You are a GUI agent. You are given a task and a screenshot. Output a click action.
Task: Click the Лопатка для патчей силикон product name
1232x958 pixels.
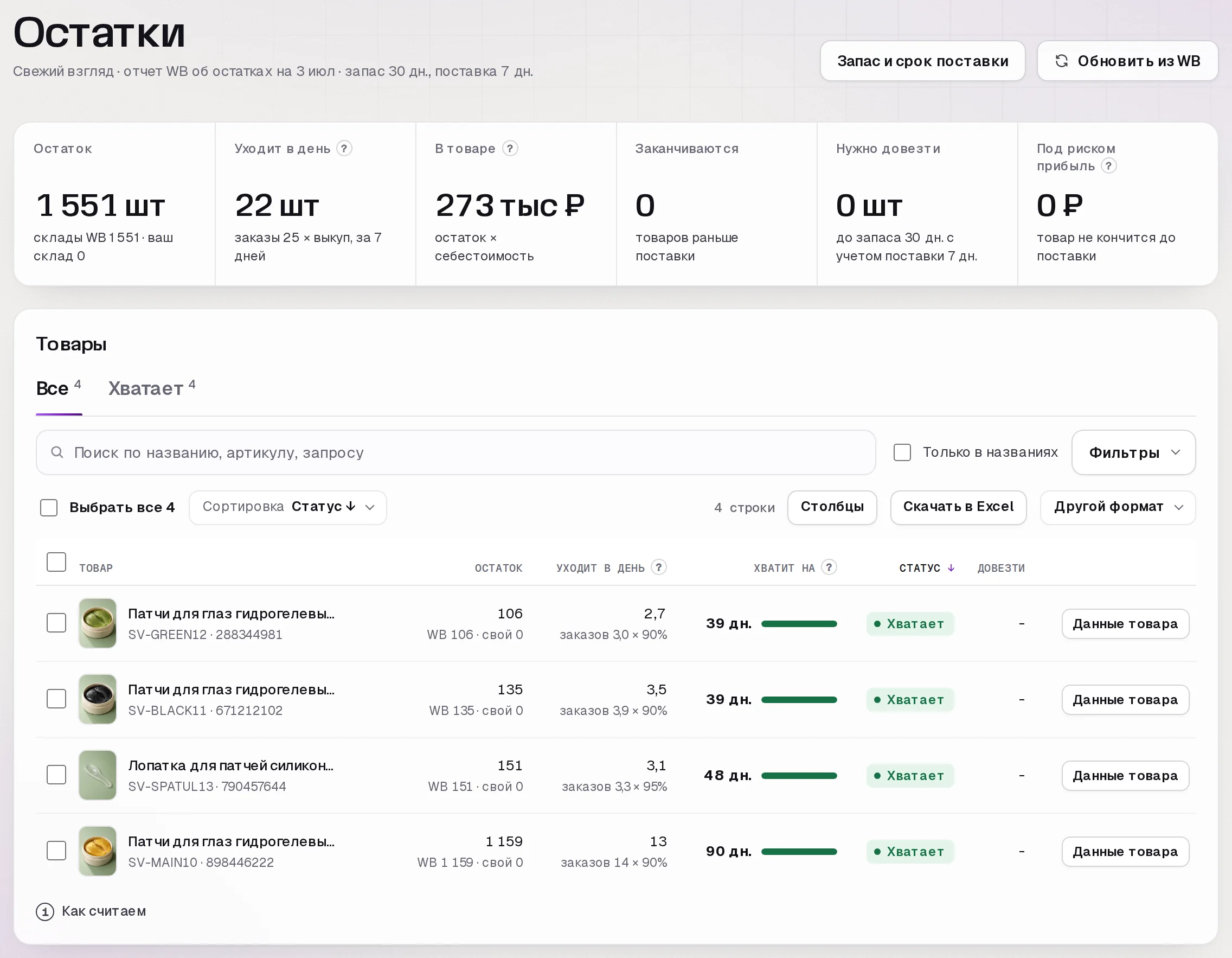coord(230,765)
